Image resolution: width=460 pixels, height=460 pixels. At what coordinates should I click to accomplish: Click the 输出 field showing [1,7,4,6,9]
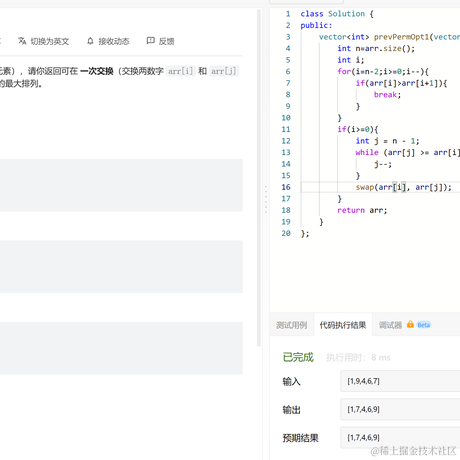400,409
